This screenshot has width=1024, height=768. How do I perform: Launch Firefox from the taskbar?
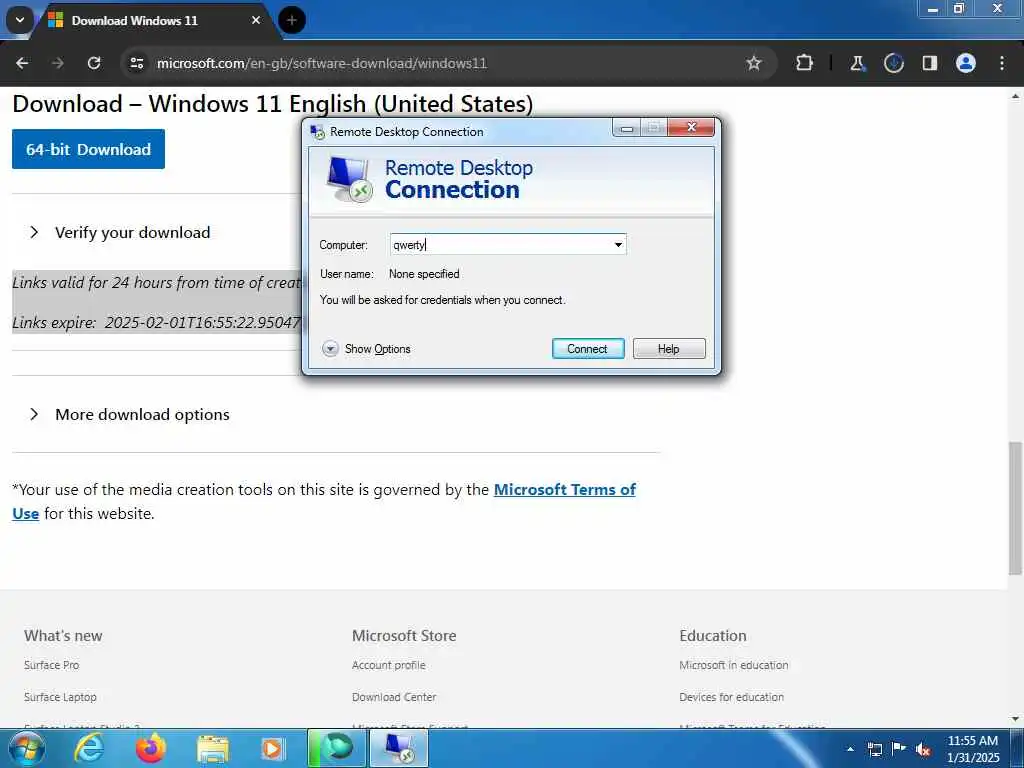[151, 748]
